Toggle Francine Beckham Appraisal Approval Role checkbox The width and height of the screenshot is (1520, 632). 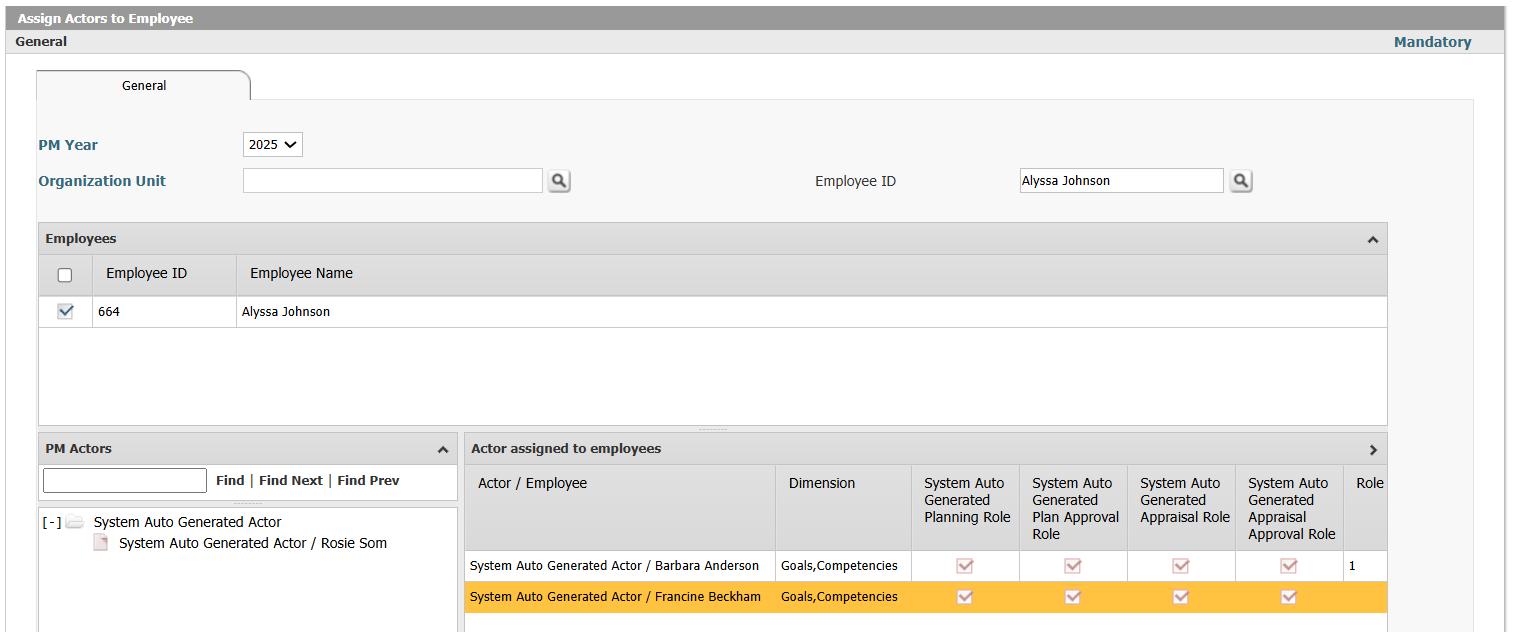(x=1289, y=597)
